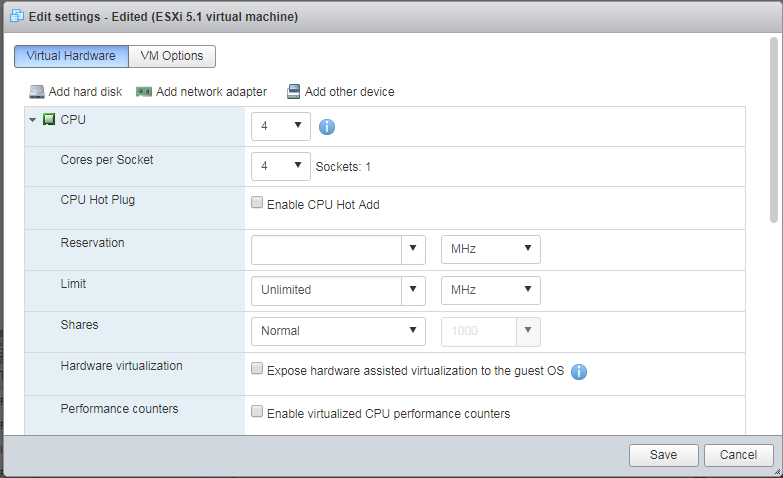Switch to the VM Options tab
Viewport: 783px width, 478px height.
point(173,57)
